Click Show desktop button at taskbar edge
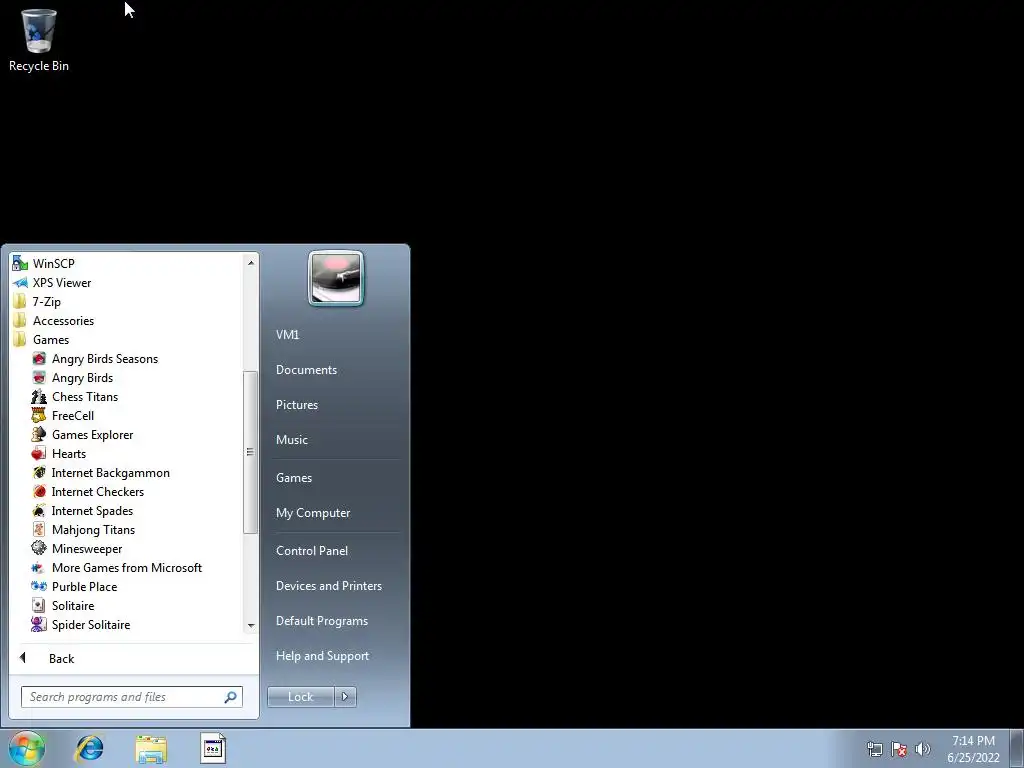Screen dimensions: 1024x768 point(1017,748)
